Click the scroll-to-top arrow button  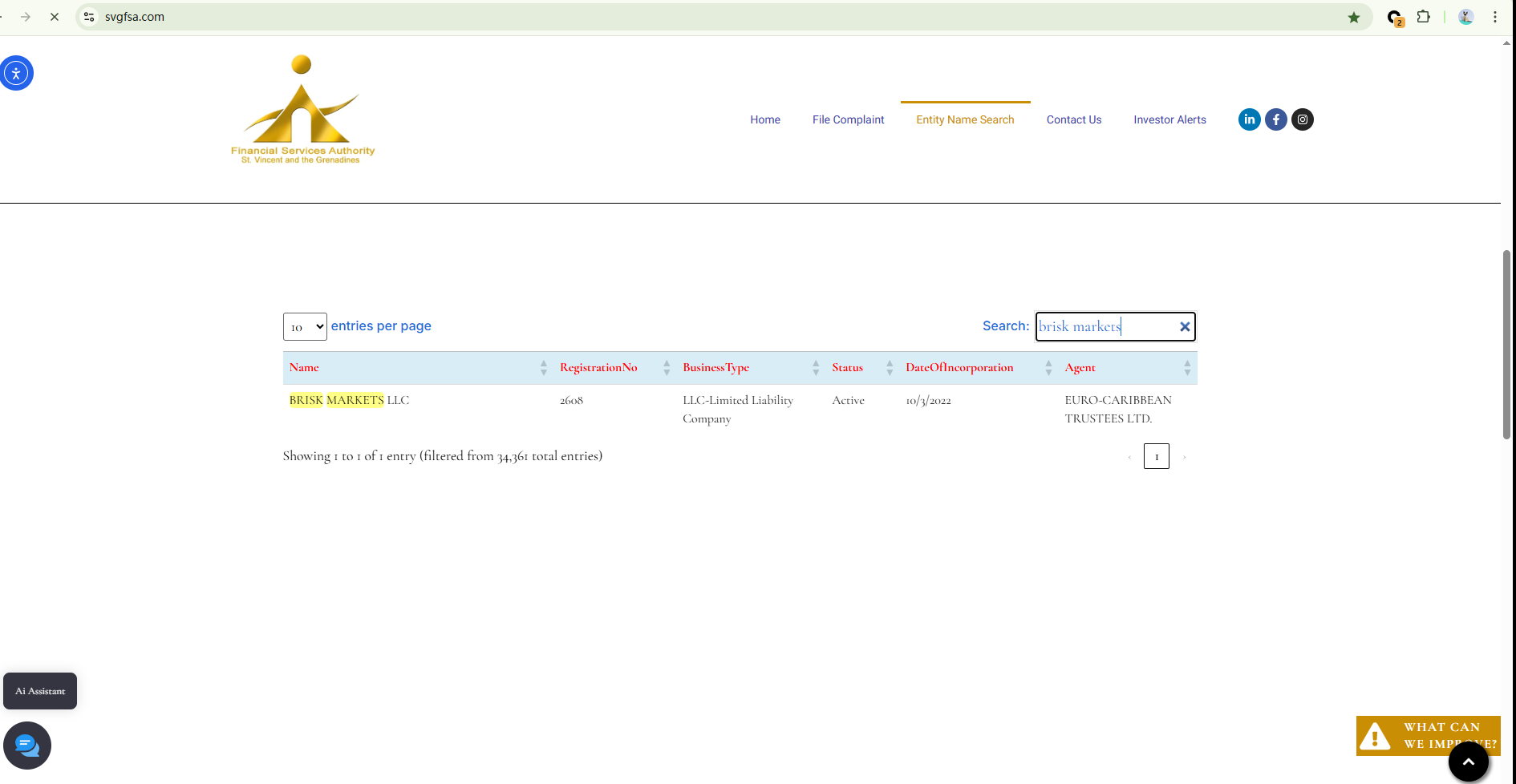coord(1468,762)
